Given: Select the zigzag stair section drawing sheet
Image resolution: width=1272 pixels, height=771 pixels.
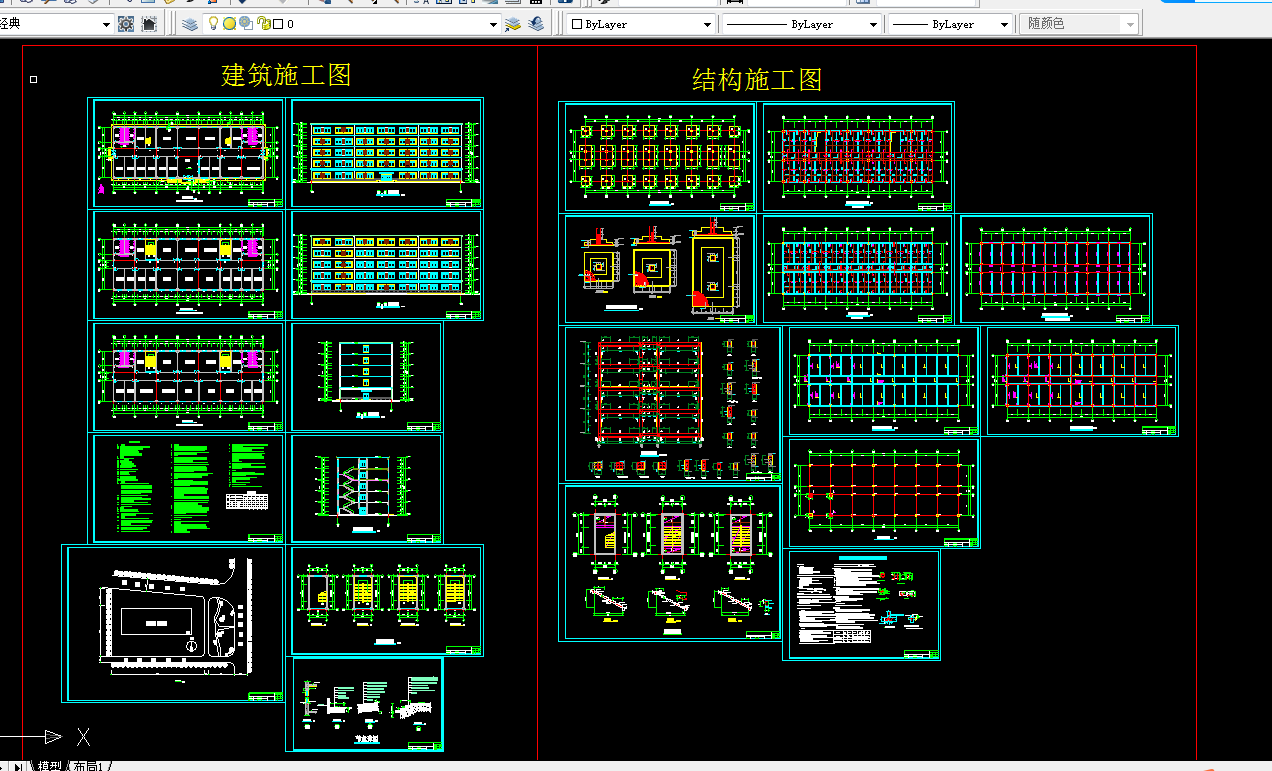Looking at the screenshot, I should [x=366, y=488].
